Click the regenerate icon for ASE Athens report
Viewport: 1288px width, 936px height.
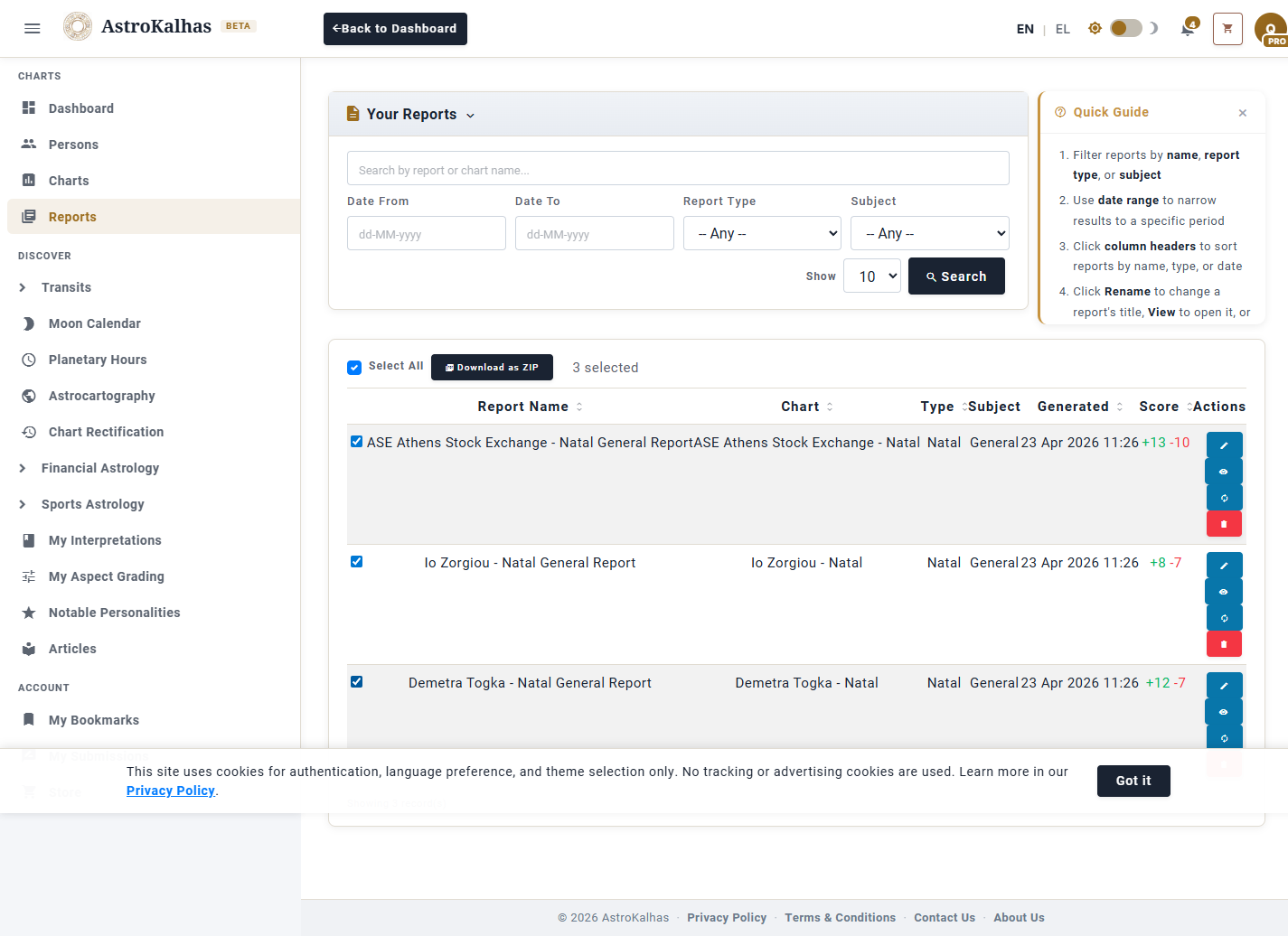pyautogui.click(x=1224, y=498)
